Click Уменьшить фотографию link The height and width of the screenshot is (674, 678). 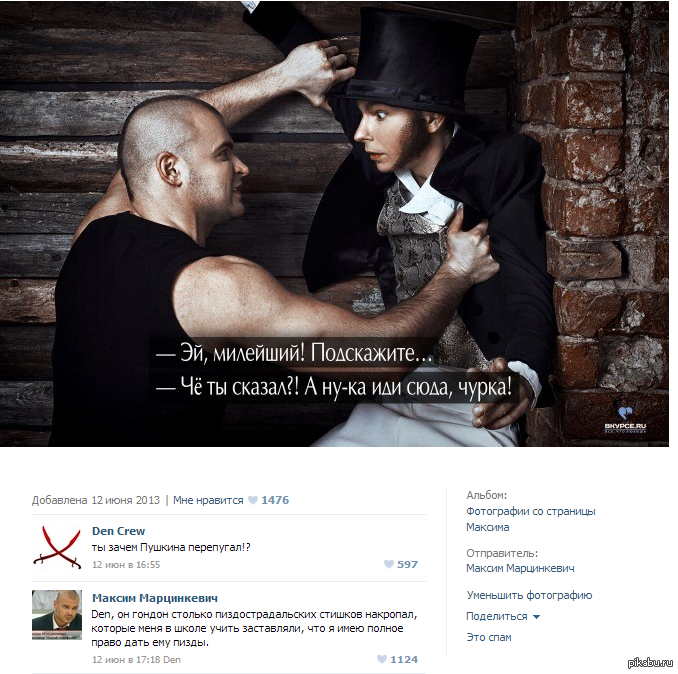tap(529, 595)
